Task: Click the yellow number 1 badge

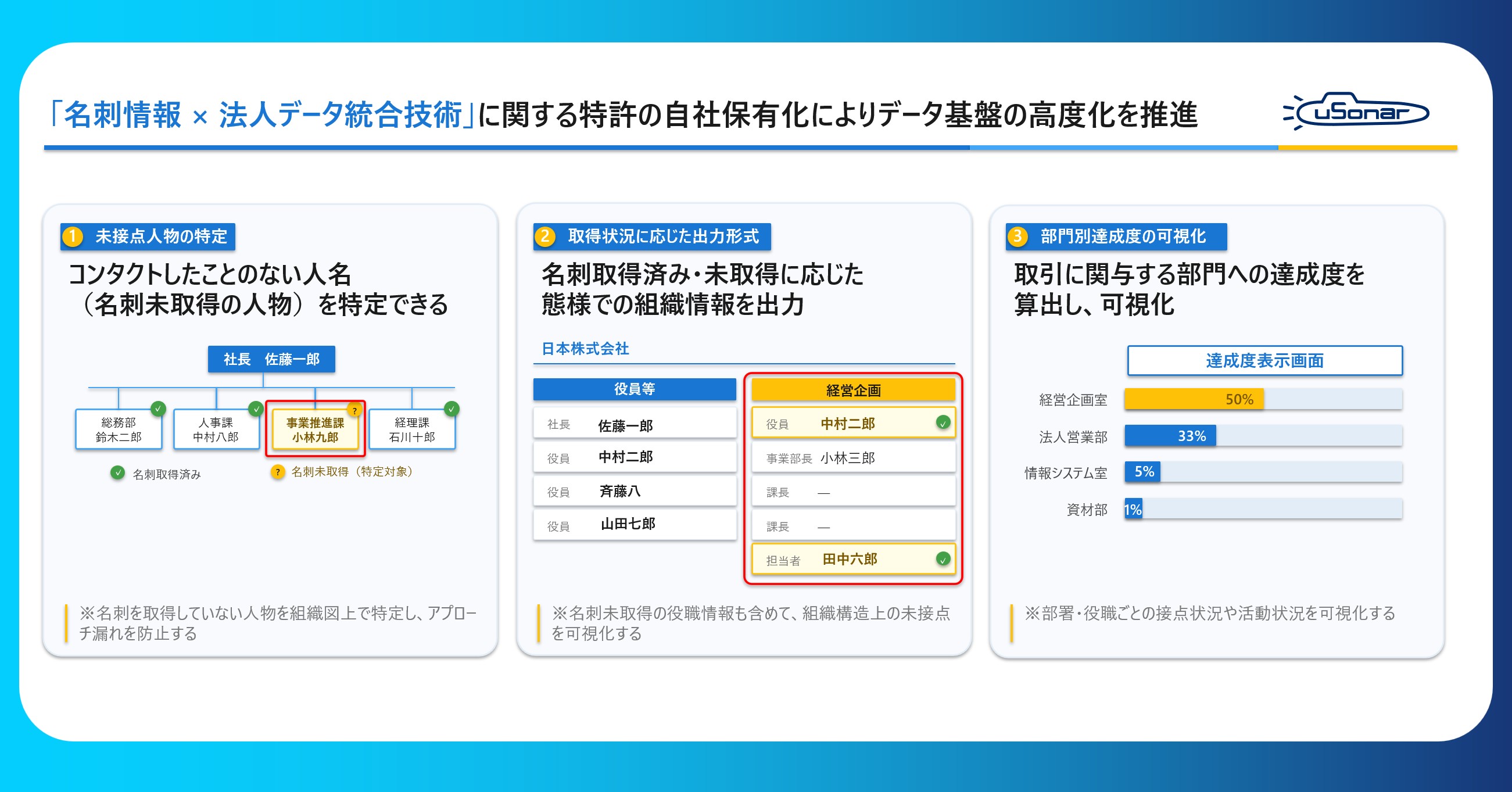Action: [x=73, y=236]
